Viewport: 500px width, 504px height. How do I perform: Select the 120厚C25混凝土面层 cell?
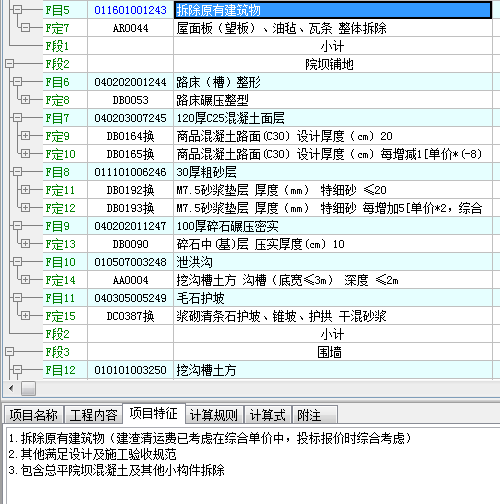[x=333, y=118]
